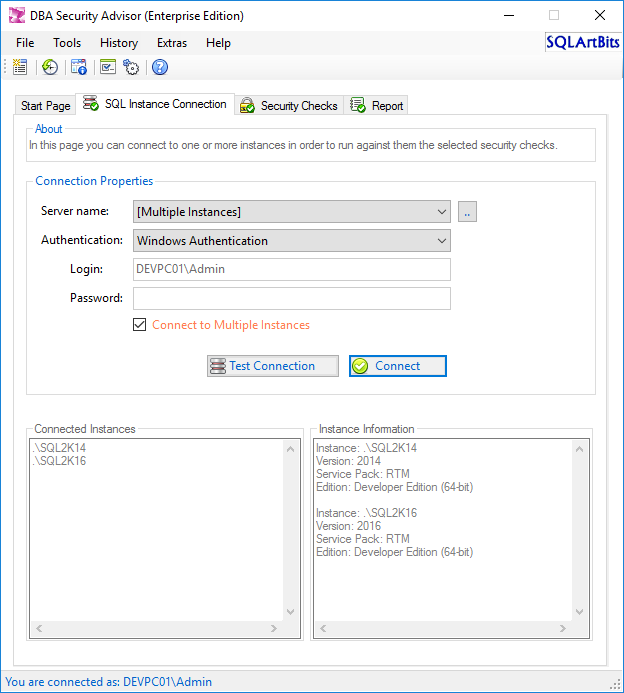
Task: Select .\SQL2K14 in Connected Instances
Action: tap(59, 448)
